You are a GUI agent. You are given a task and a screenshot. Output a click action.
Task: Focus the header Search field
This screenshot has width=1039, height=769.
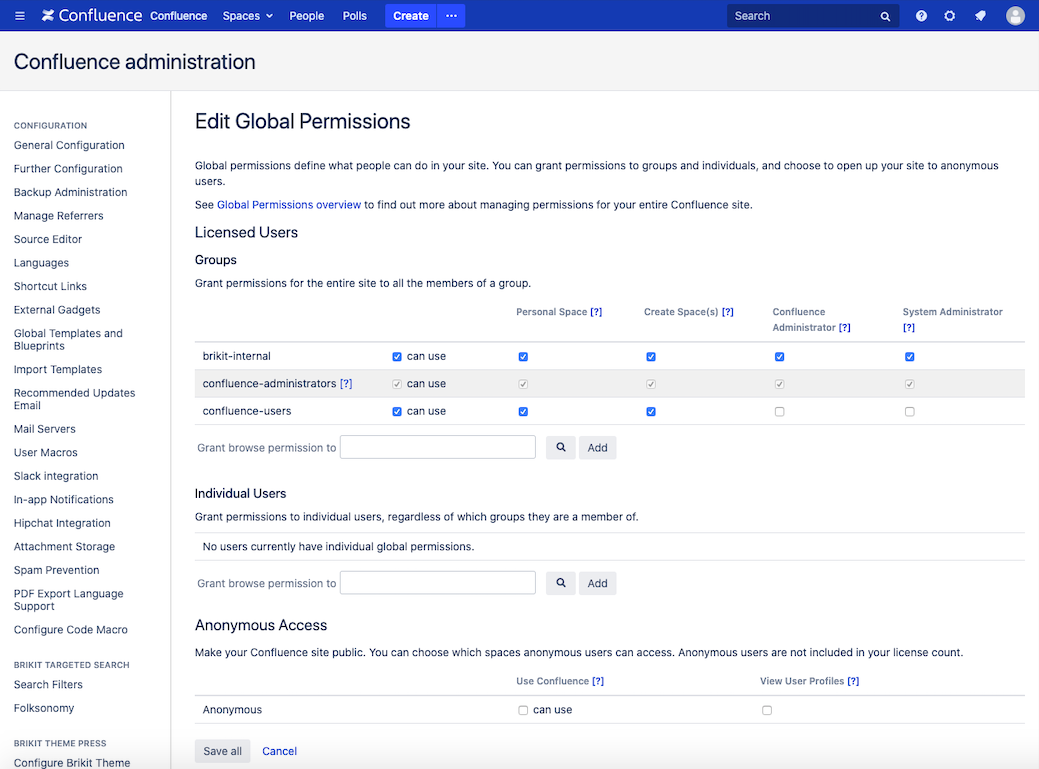(x=805, y=16)
